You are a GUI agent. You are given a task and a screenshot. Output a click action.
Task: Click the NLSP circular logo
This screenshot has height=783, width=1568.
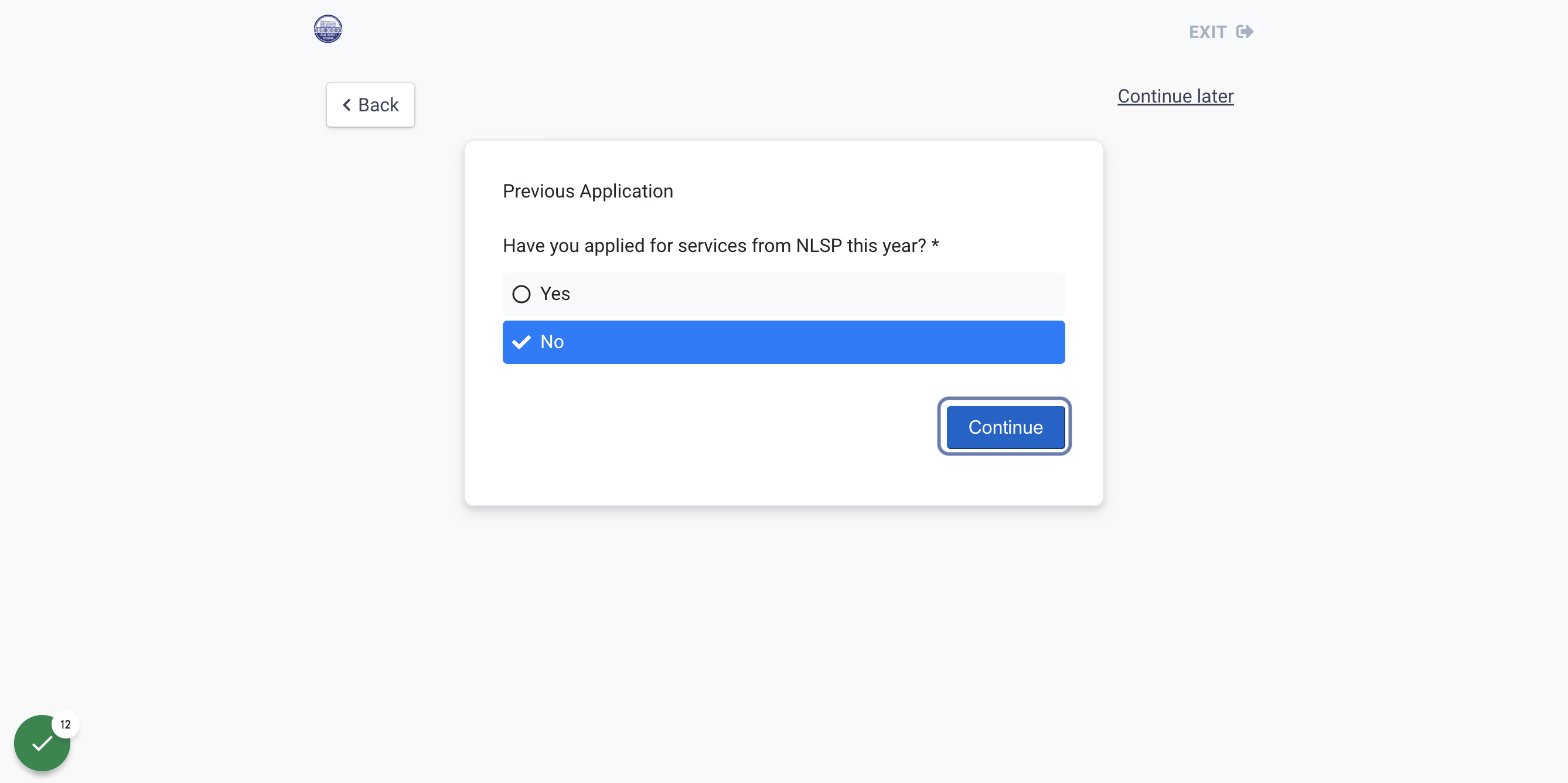point(328,29)
